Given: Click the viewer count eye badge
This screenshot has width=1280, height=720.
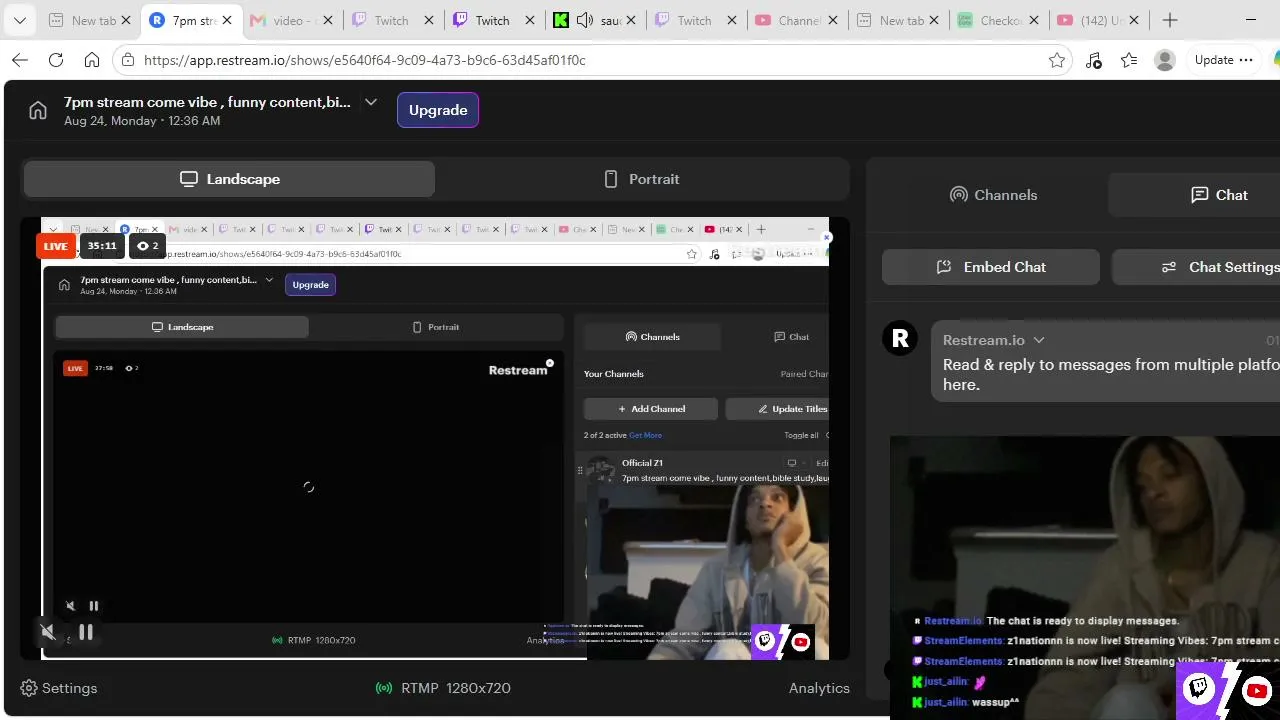Looking at the screenshot, I should tap(148, 246).
